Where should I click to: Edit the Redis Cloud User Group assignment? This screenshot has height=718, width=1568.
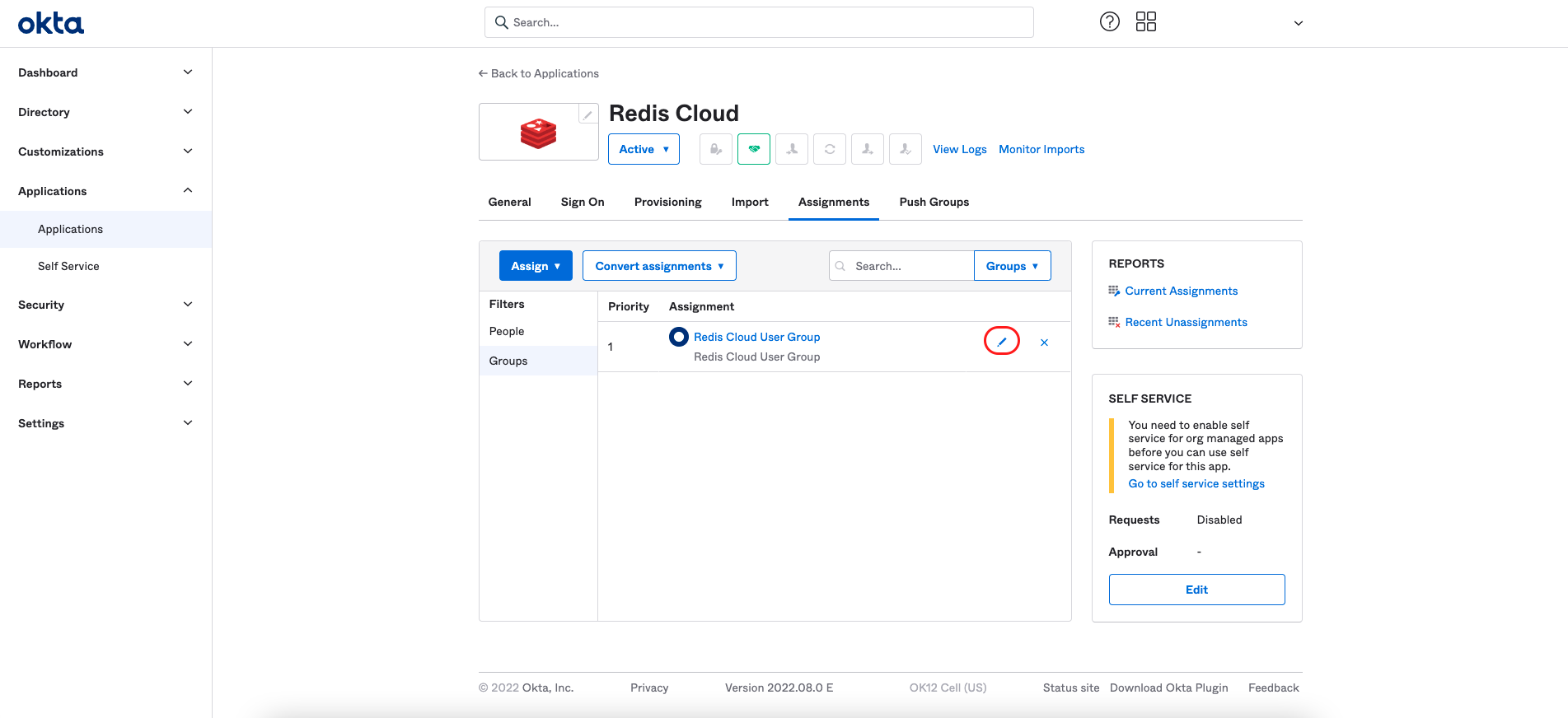tap(1001, 342)
